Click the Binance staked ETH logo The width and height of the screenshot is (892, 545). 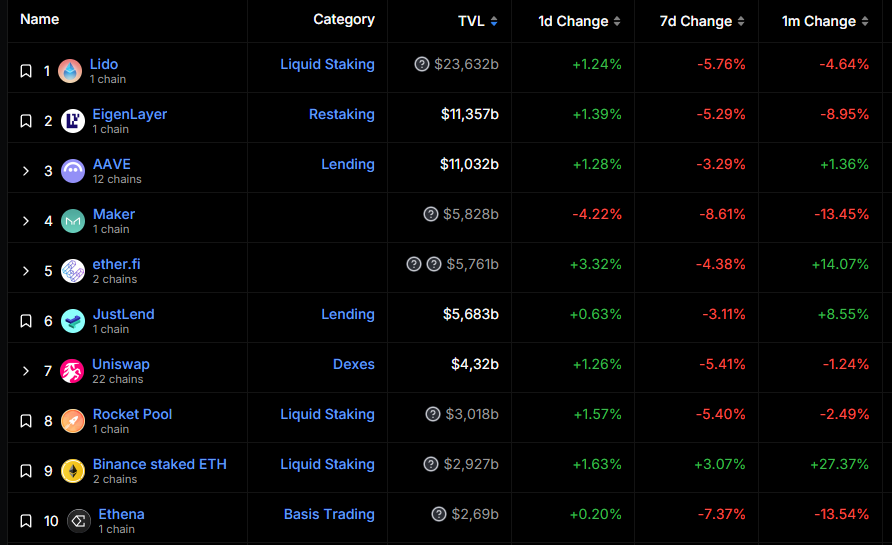[72, 471]
